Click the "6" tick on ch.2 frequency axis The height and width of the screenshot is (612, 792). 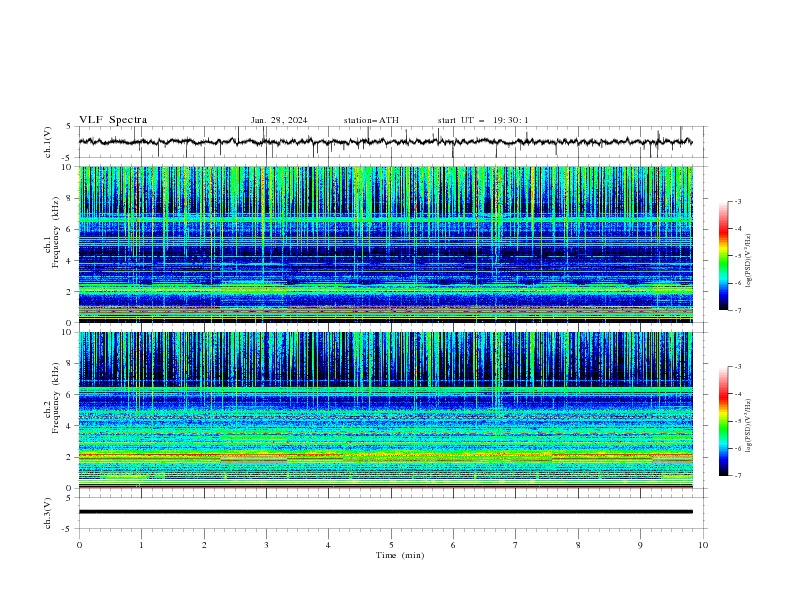(x=71, y=394)
